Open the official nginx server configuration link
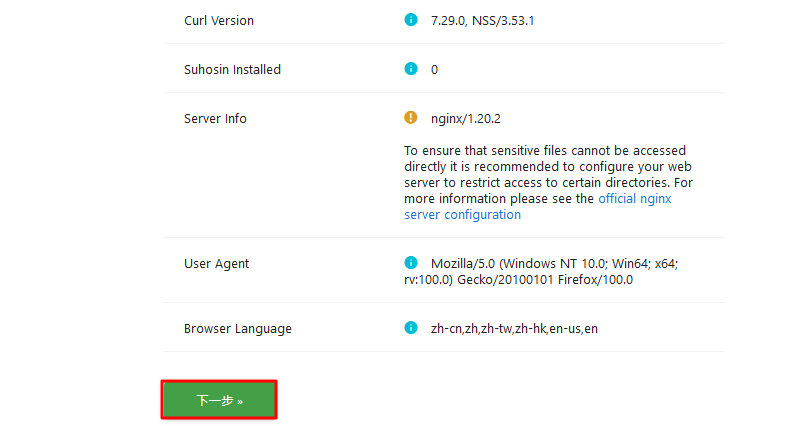 [x=634, y=199]
